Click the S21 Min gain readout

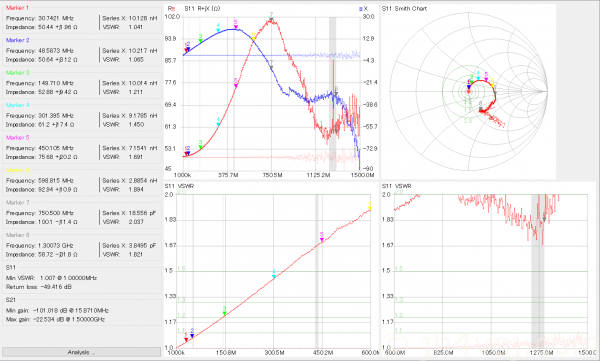click(x=57, y=310)
